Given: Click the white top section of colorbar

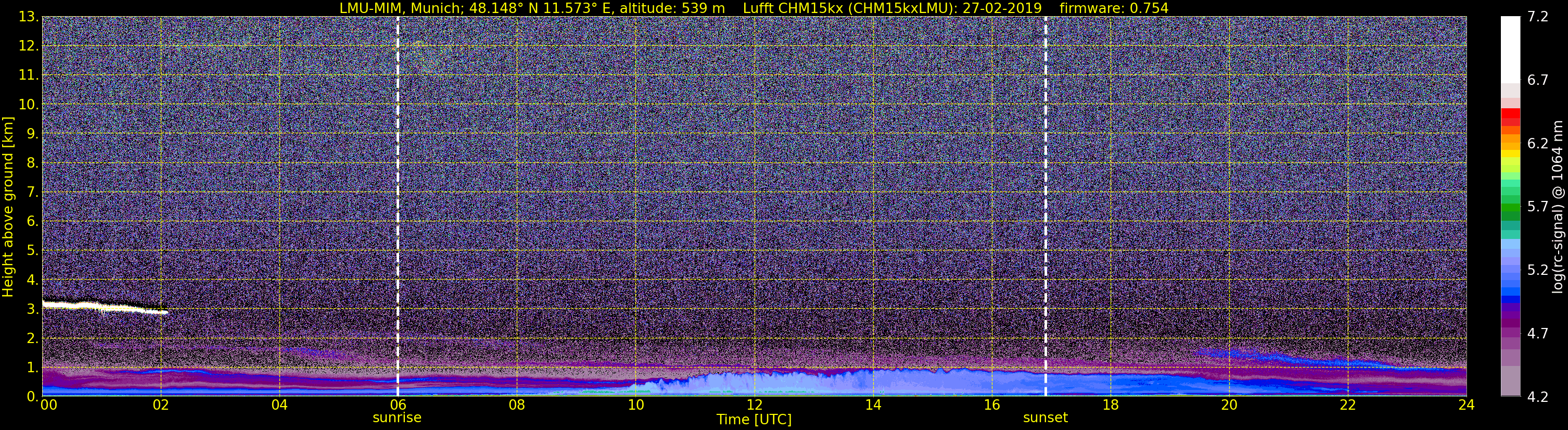Looking at the screenshot, I should [1510, 49].
